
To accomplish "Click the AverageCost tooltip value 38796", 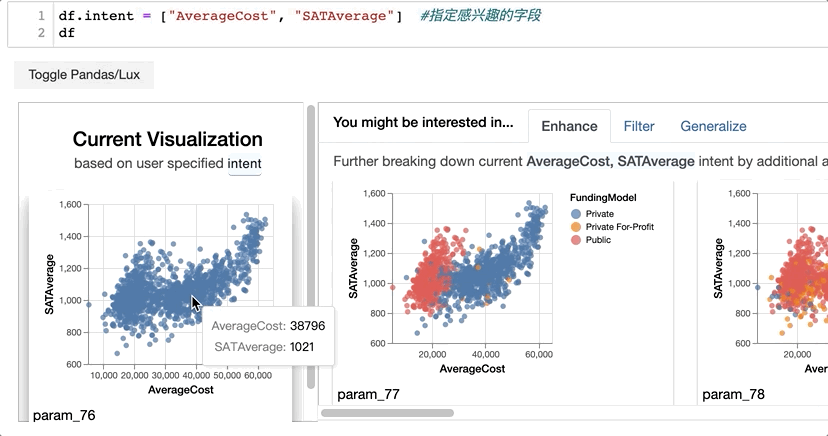I will click(x=308, y=326).
